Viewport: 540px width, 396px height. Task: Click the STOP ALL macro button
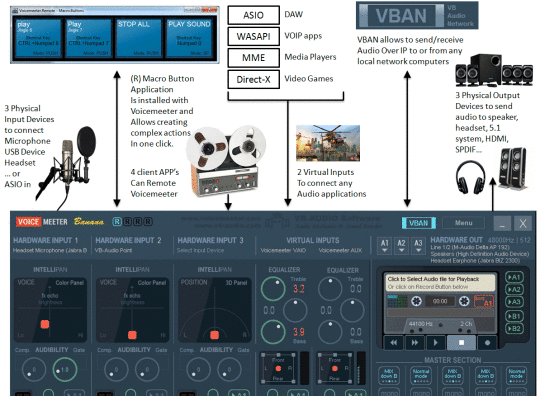[138, 38]
